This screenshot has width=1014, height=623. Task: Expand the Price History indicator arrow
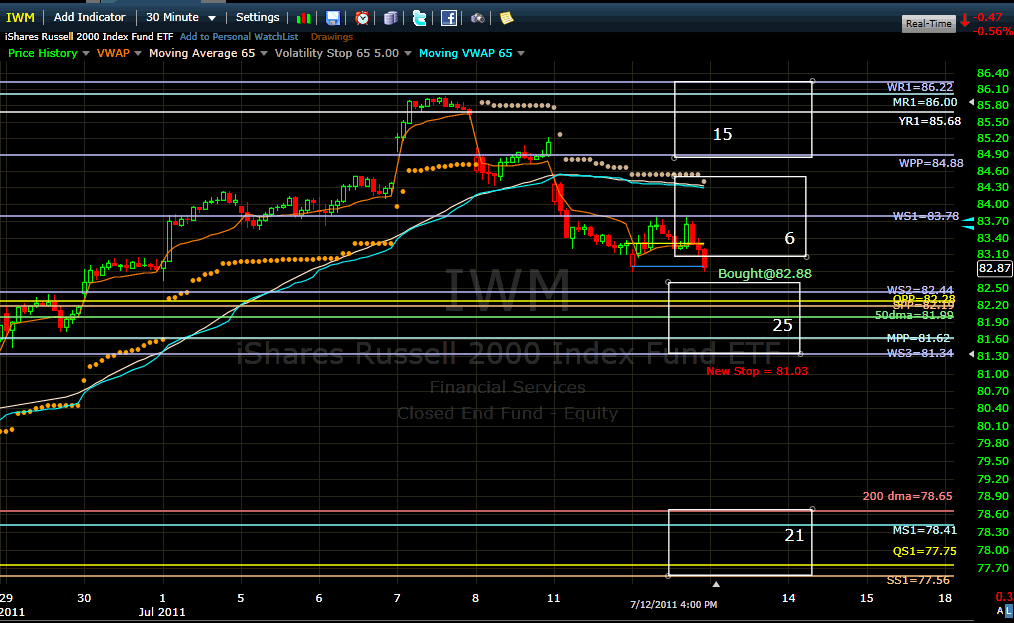[x=85, y=54]
